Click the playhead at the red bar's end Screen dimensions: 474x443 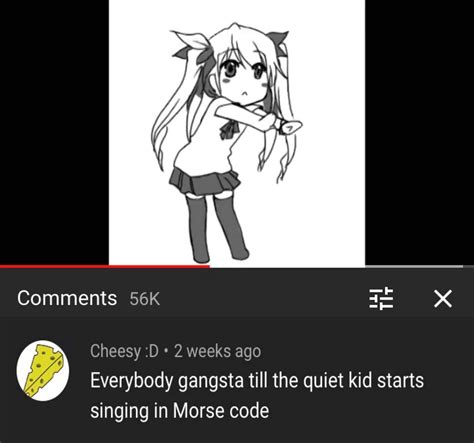coord(209,266)
